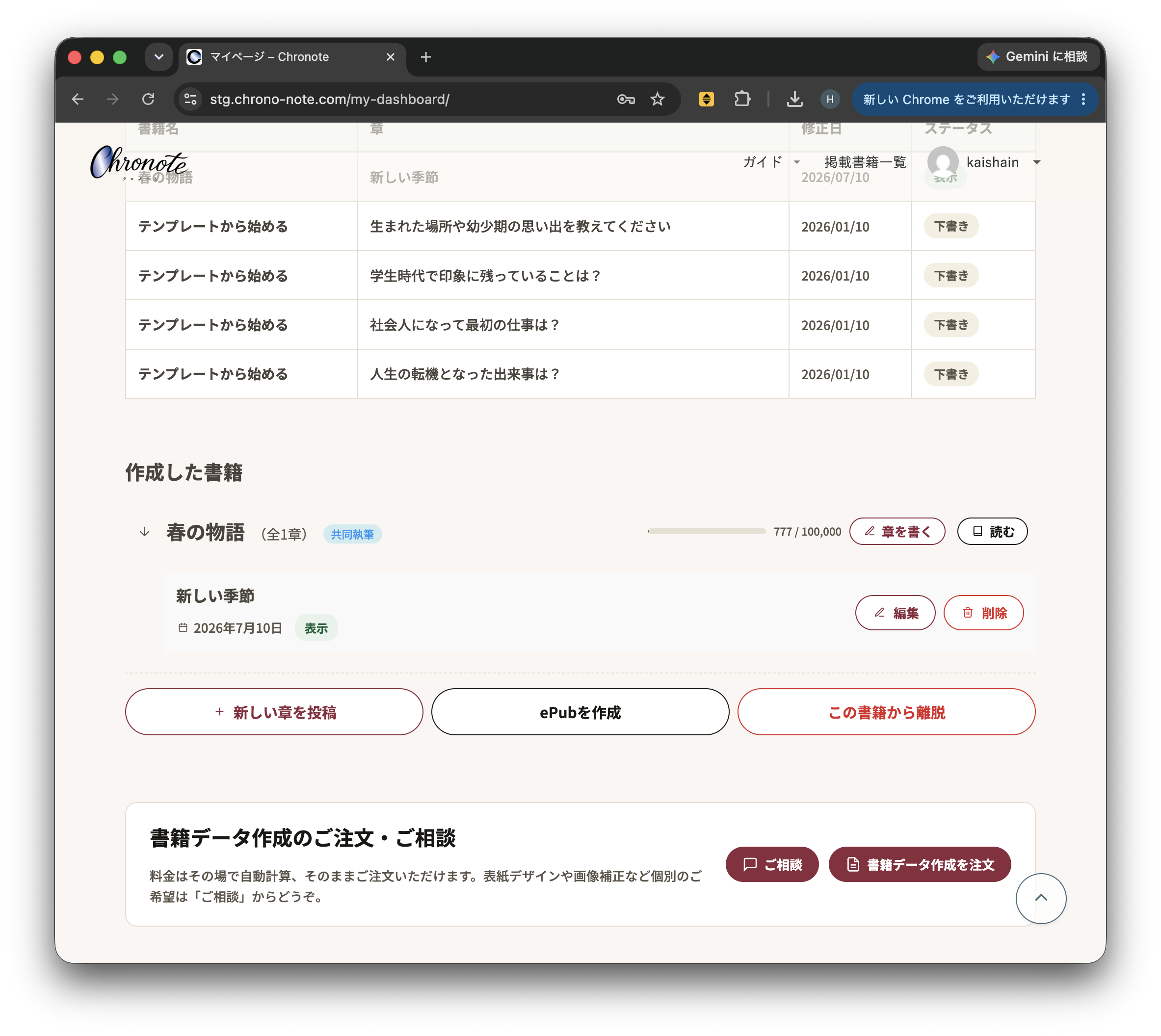1161x1036 pixels.
Task: Click the Gemini に相談 button
Action: coord(1037,56)
